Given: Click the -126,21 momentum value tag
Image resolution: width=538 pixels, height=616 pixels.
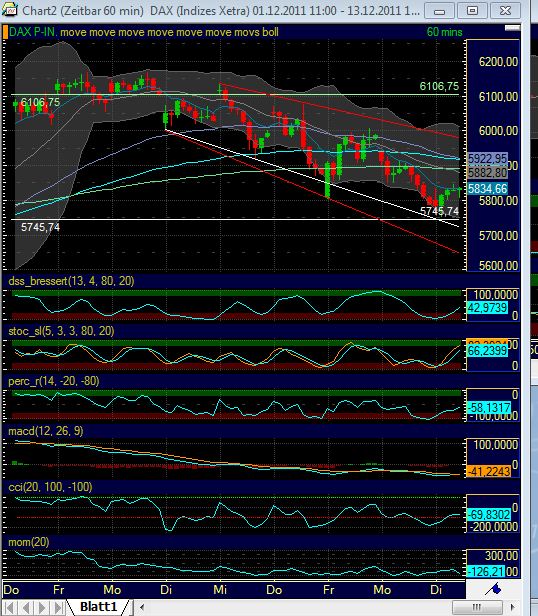Looking at the screenshot, I should pos(486,571).
